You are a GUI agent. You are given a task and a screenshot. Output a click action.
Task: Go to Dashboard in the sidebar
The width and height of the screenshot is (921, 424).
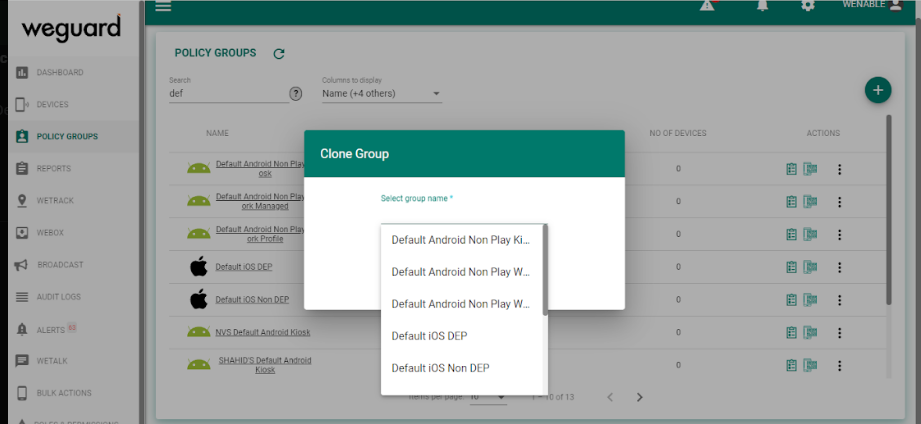(60, 72)
